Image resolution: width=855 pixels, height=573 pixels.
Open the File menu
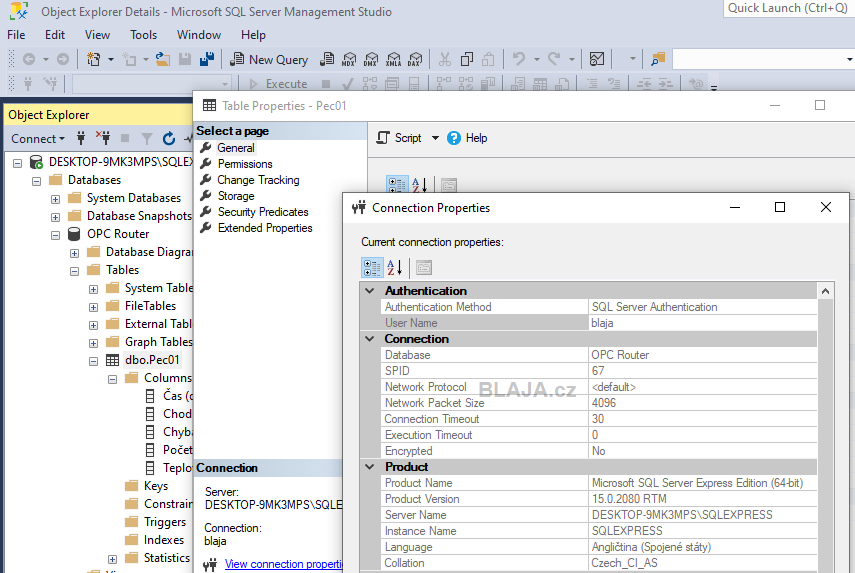16,35
